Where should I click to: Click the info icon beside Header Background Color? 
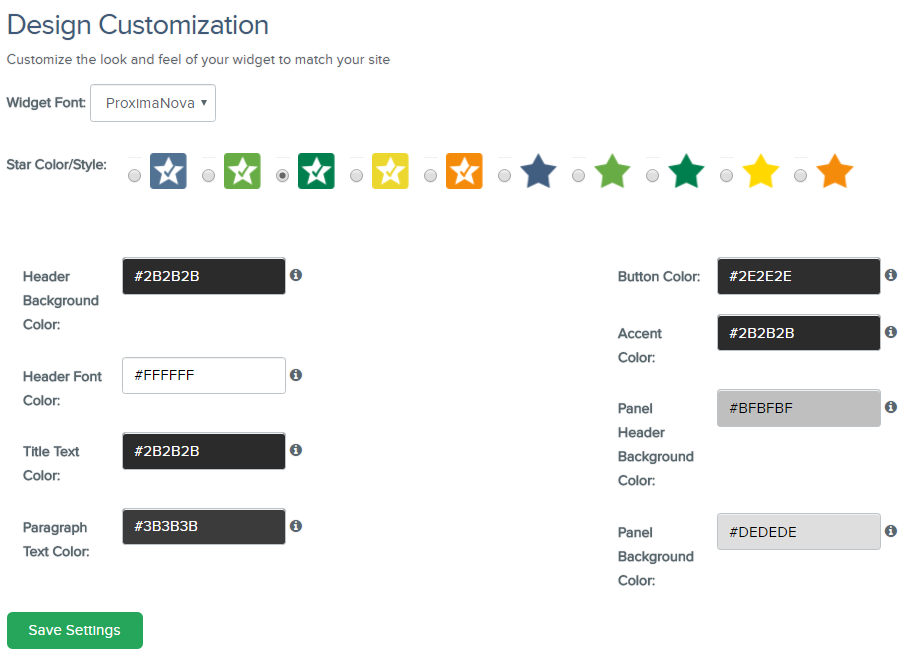[x=296, y=275]
